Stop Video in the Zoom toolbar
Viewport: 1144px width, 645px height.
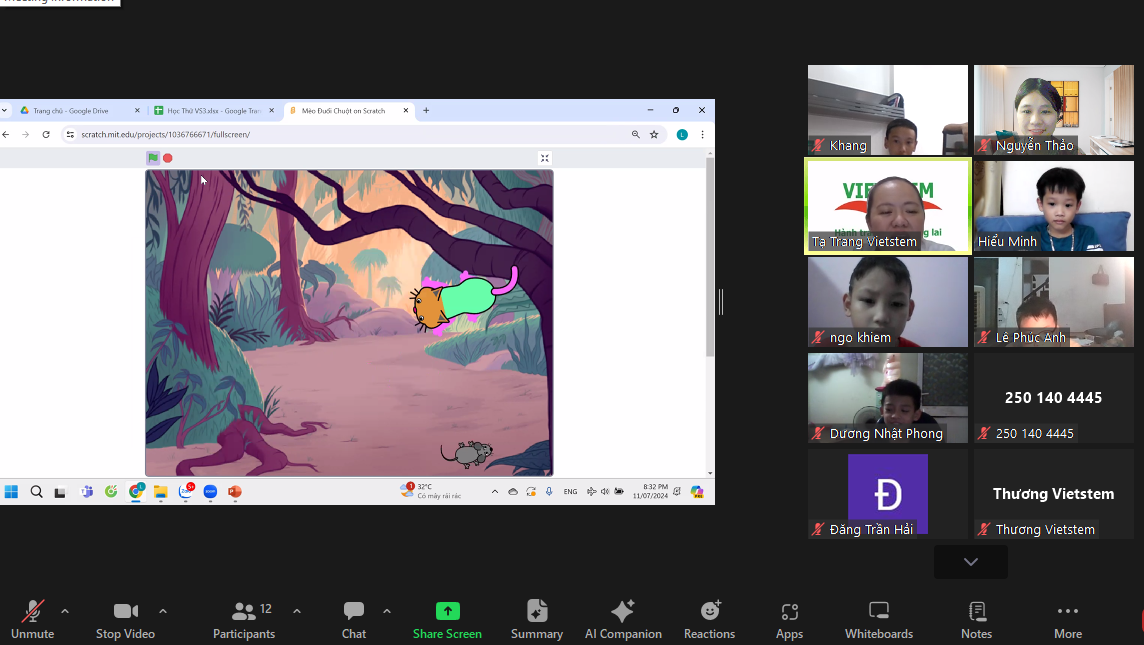point(125,619)
